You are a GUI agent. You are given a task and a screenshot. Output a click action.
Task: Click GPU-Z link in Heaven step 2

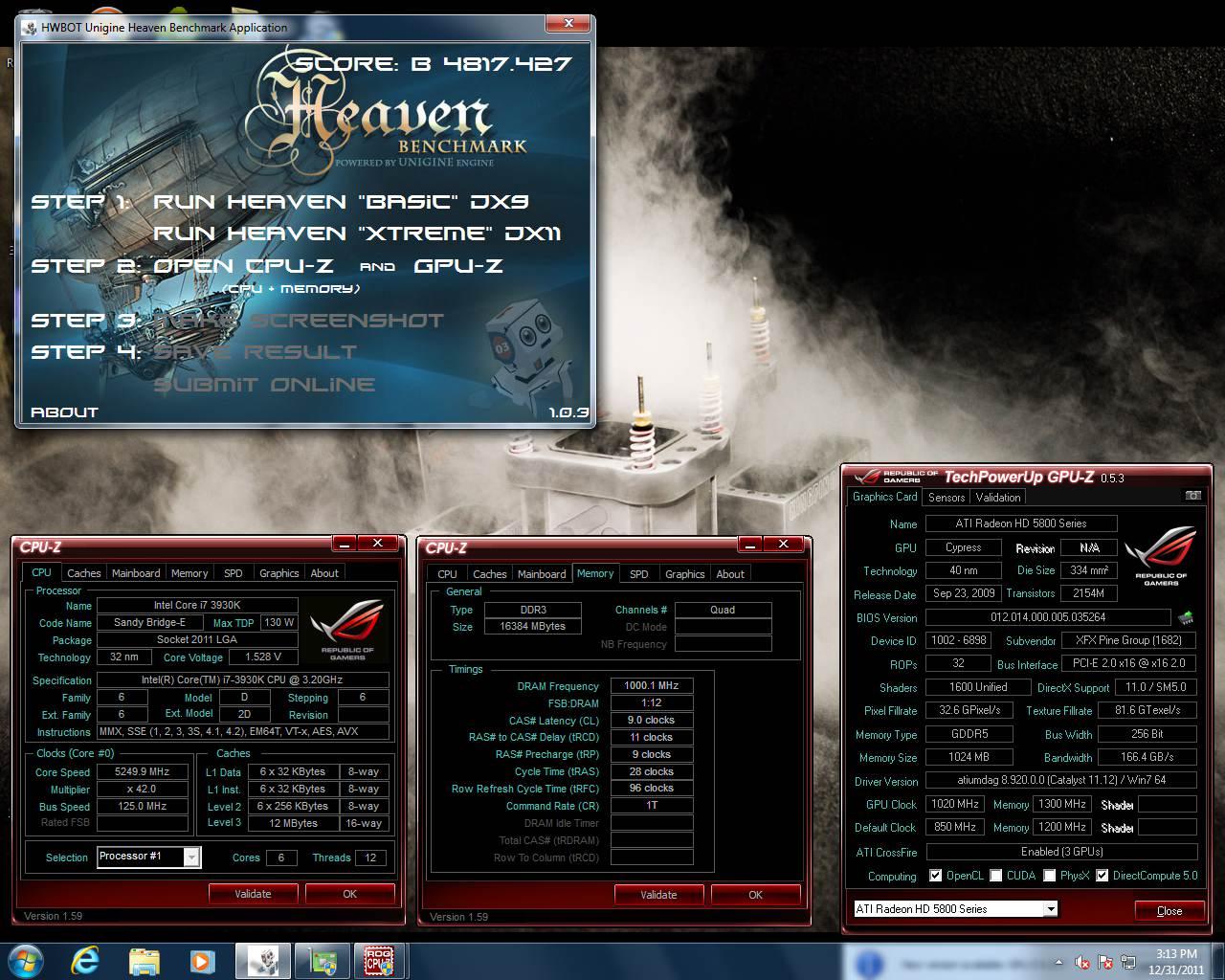458,265
